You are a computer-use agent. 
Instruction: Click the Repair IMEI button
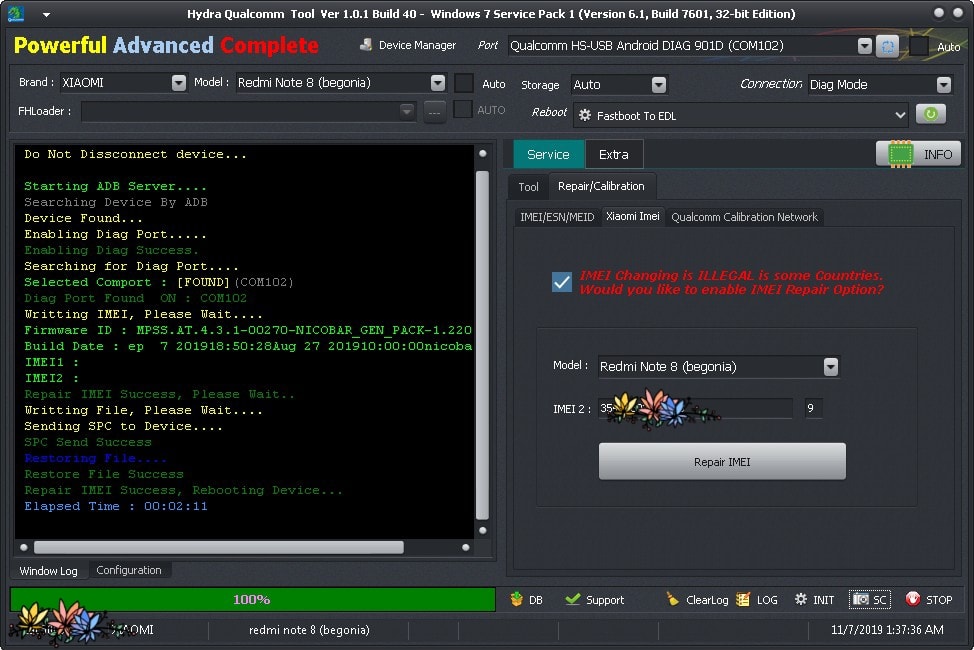[722, 462]
